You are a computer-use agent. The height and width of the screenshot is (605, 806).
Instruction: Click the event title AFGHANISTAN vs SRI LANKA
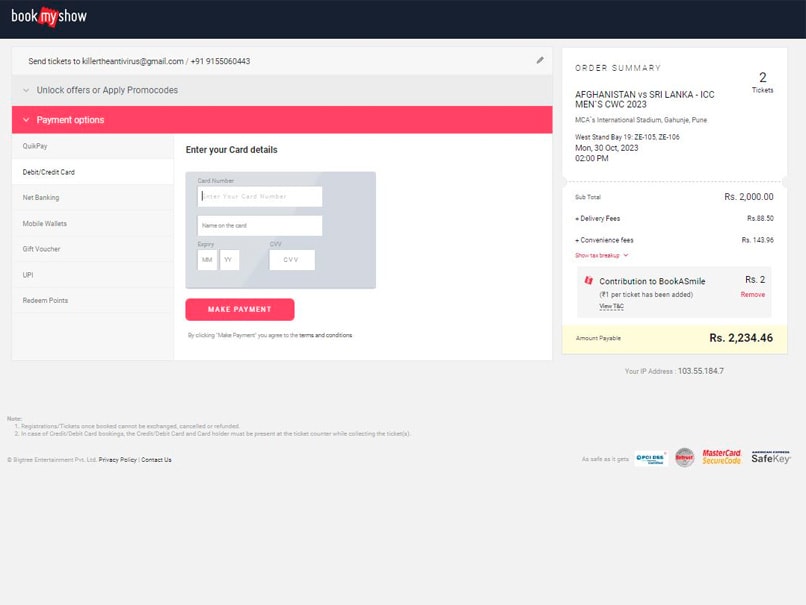645,99
